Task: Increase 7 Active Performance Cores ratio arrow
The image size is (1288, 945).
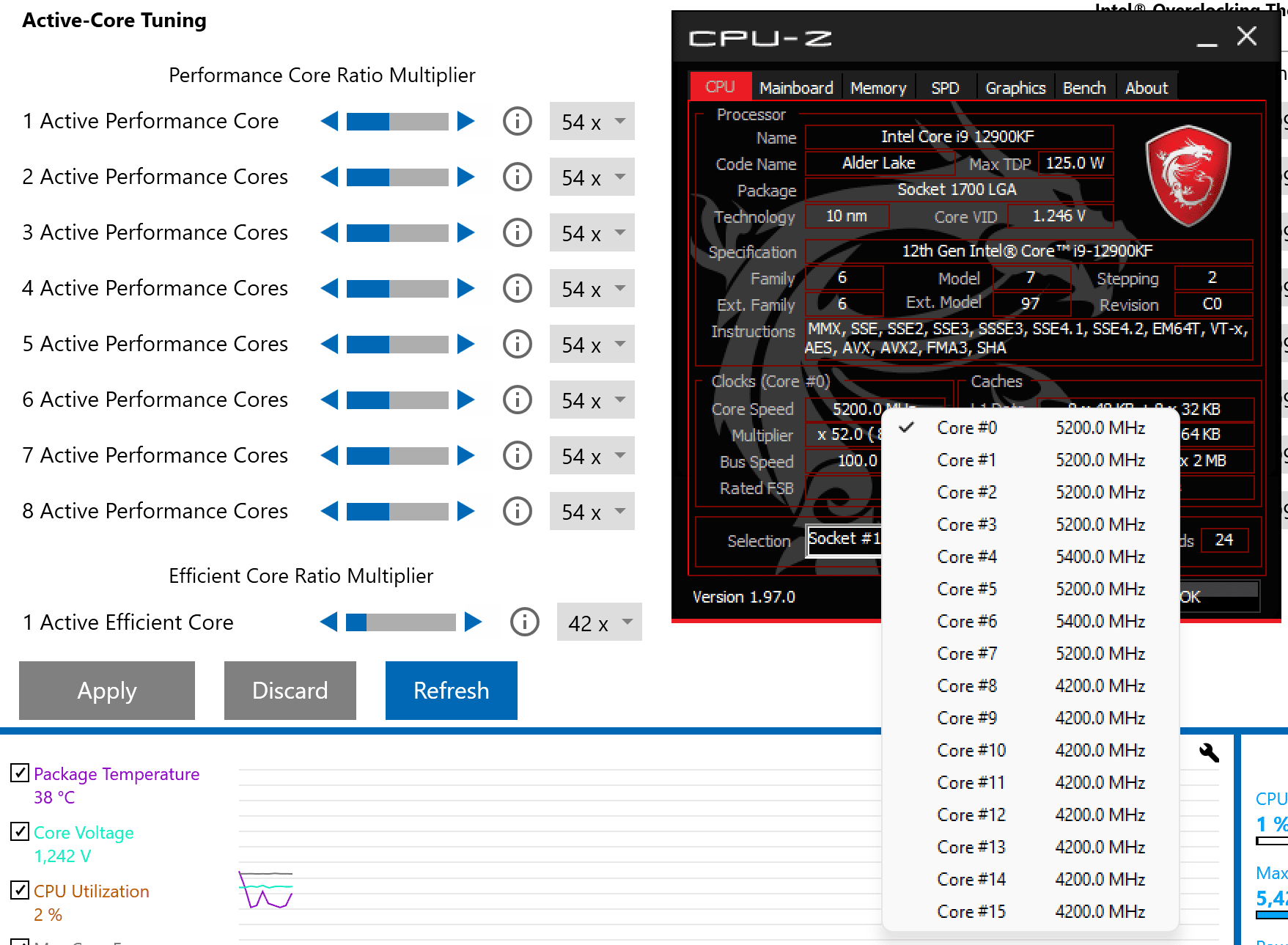Action: [x=466, y=455]
